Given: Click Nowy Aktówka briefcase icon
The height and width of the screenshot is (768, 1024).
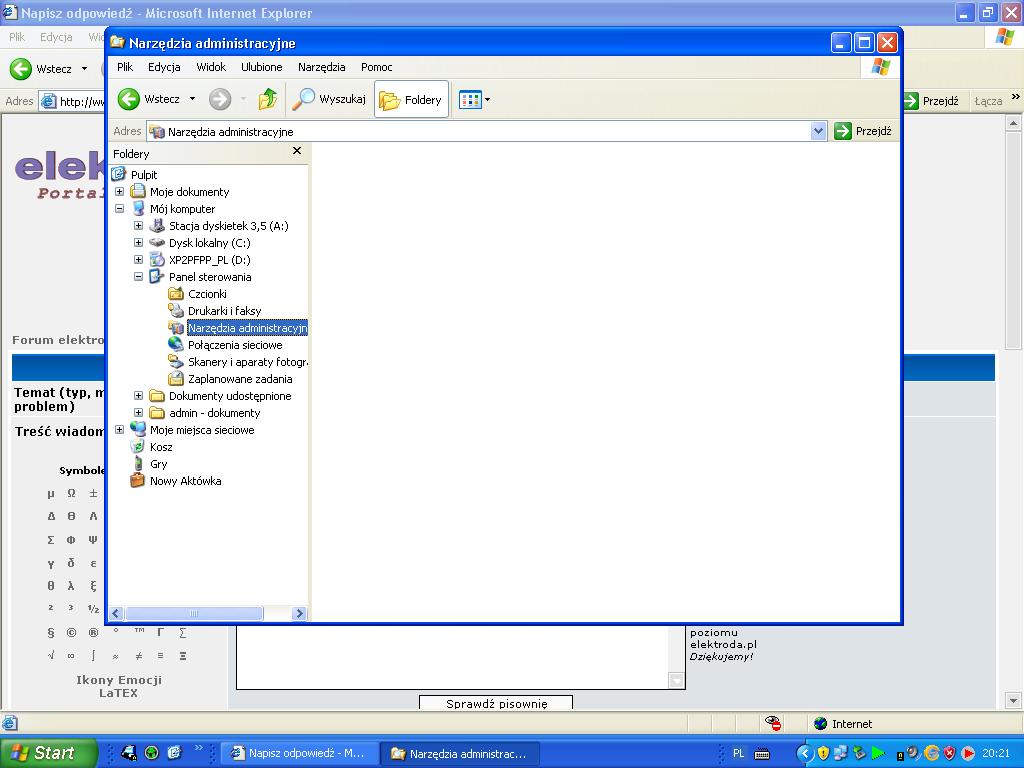Looking at the screenshot, I should click(138, 481).
